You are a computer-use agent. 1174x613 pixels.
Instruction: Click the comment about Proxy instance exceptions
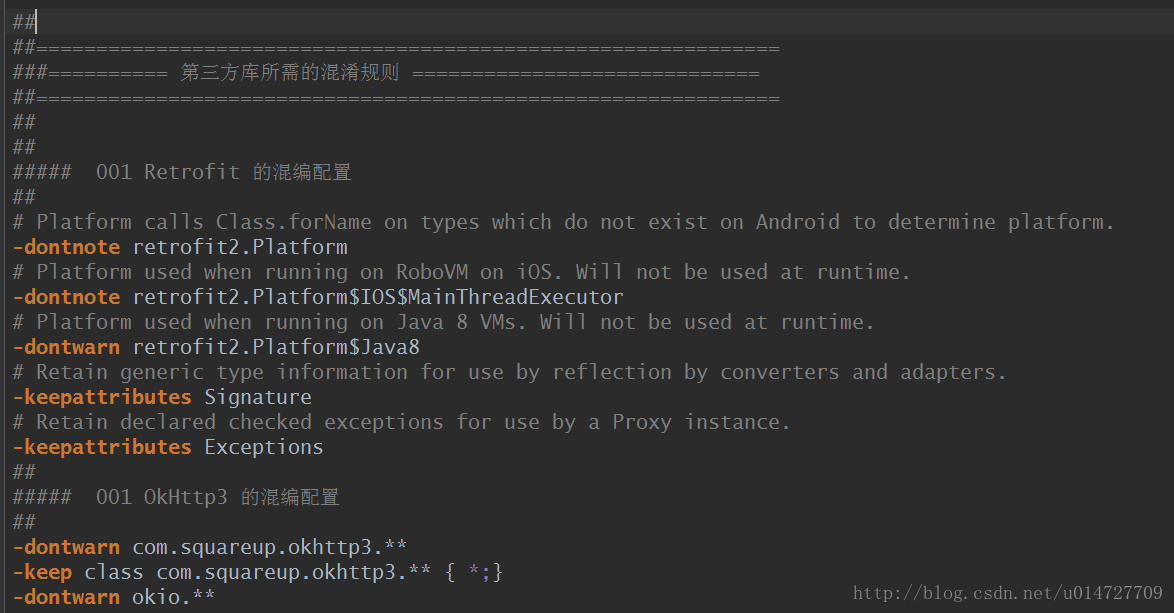[x=402, y=423]
